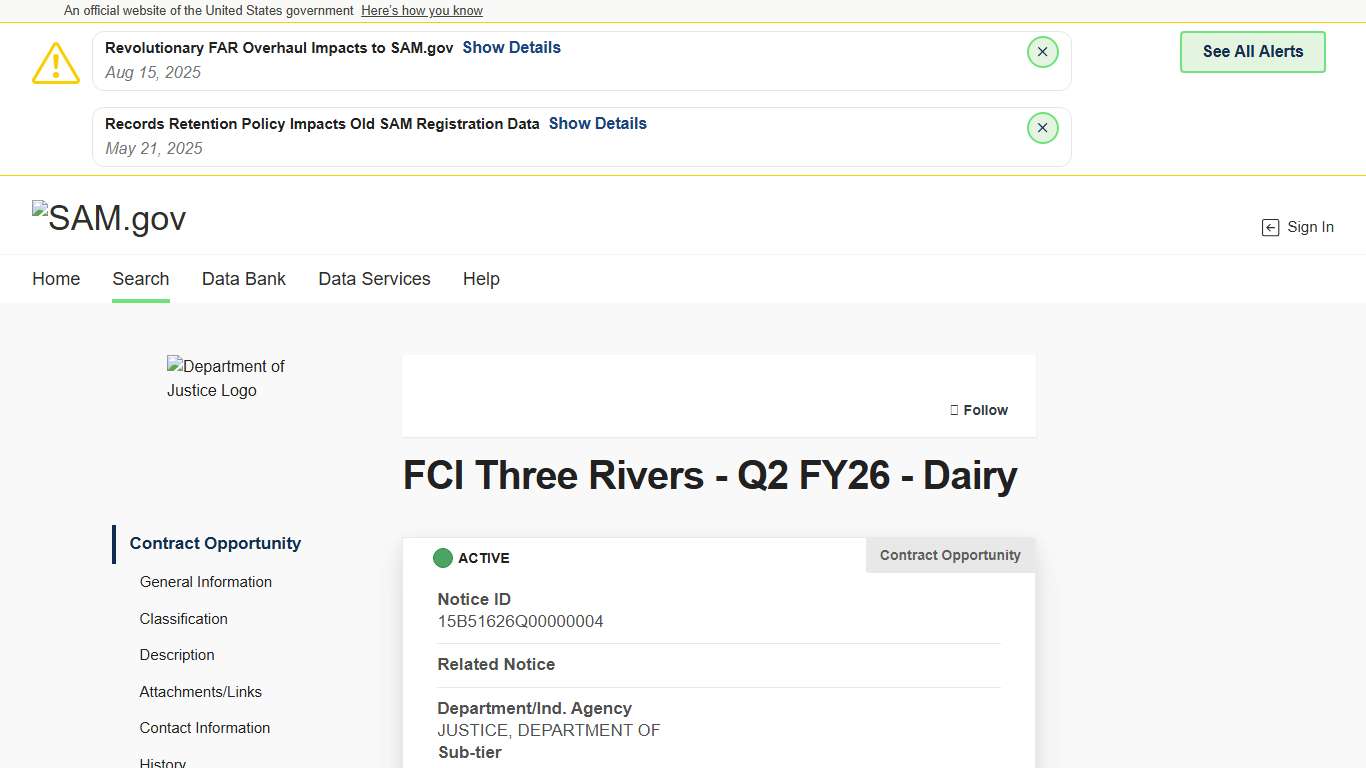Navigate to Data Services
The width and height of the screenshot is (1366, 768).
point(374,279)
